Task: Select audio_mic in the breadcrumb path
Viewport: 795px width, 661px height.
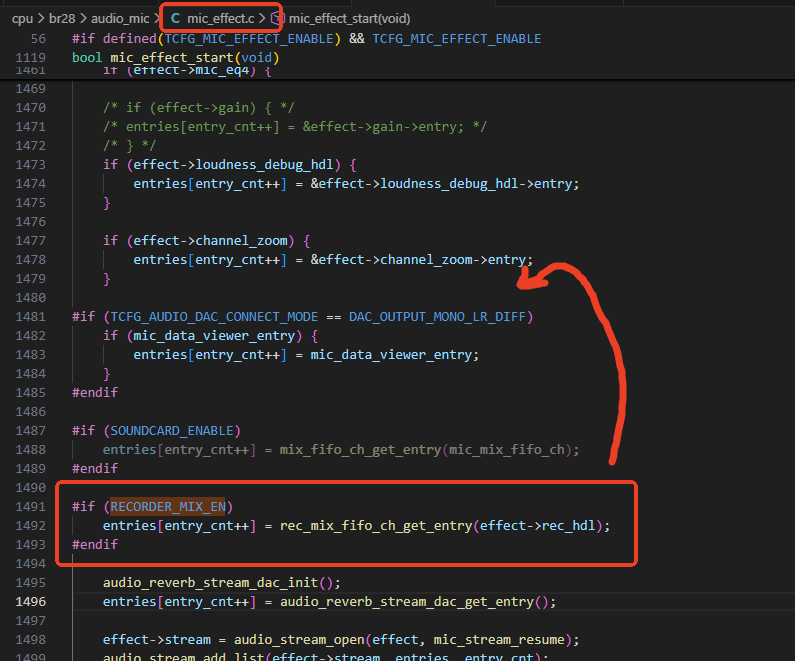Action: (x=120, y=19)
